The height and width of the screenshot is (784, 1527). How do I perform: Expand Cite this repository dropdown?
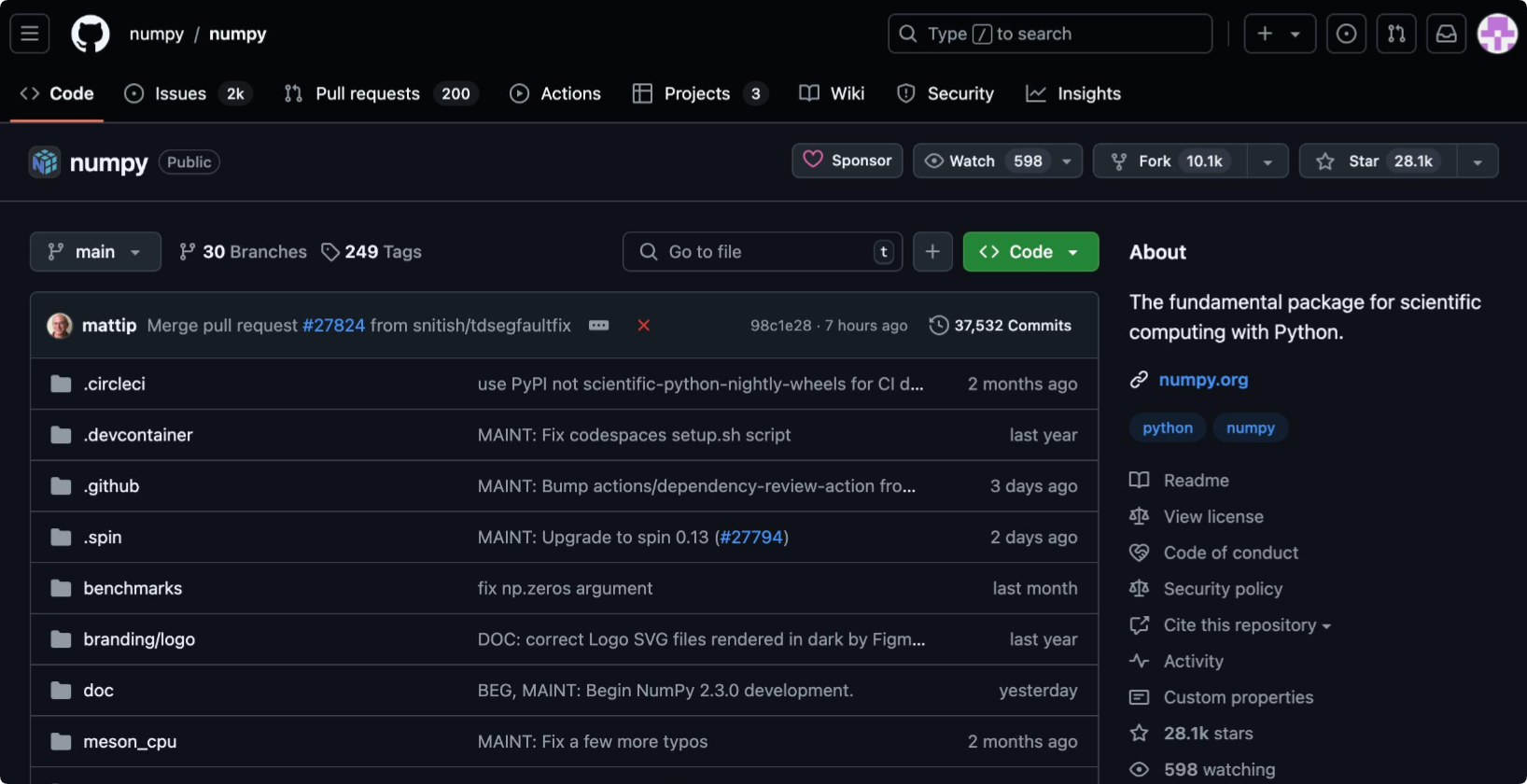point(1247,625)
